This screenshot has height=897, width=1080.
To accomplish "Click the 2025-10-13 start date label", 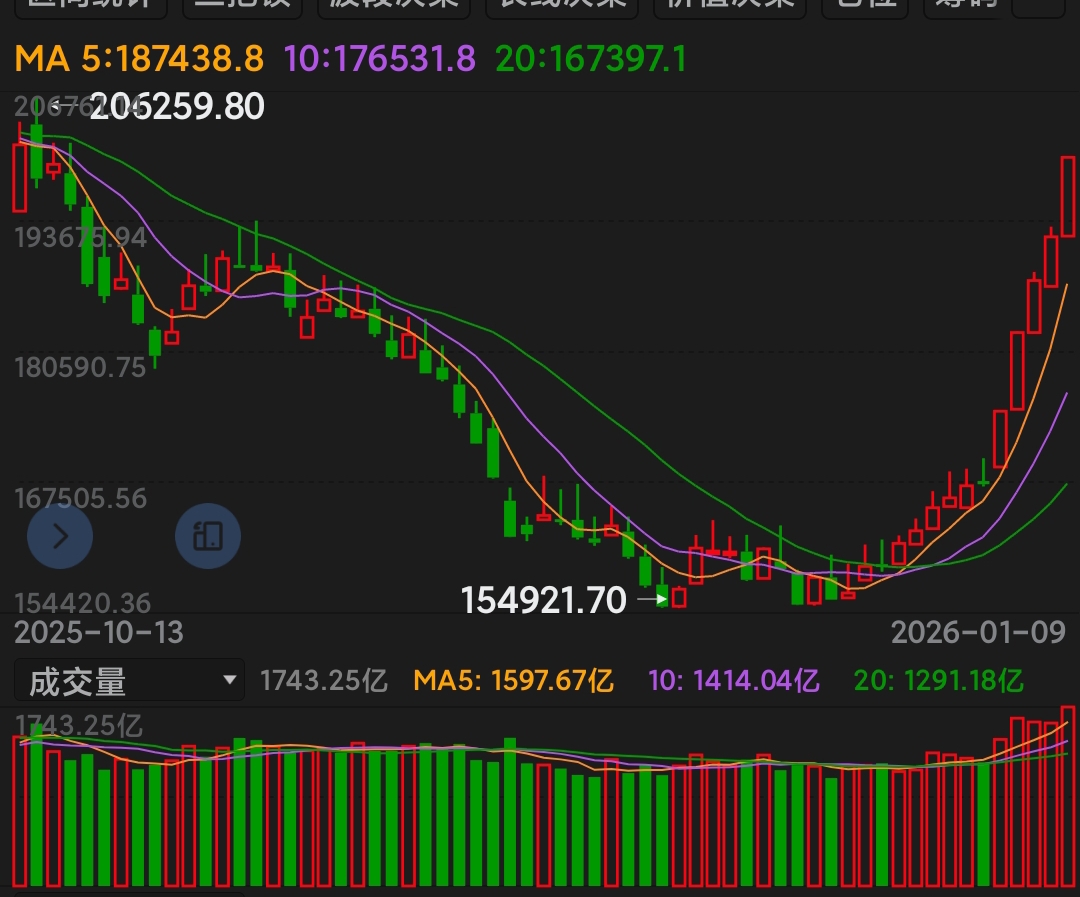I will click(x=99, y=632).
